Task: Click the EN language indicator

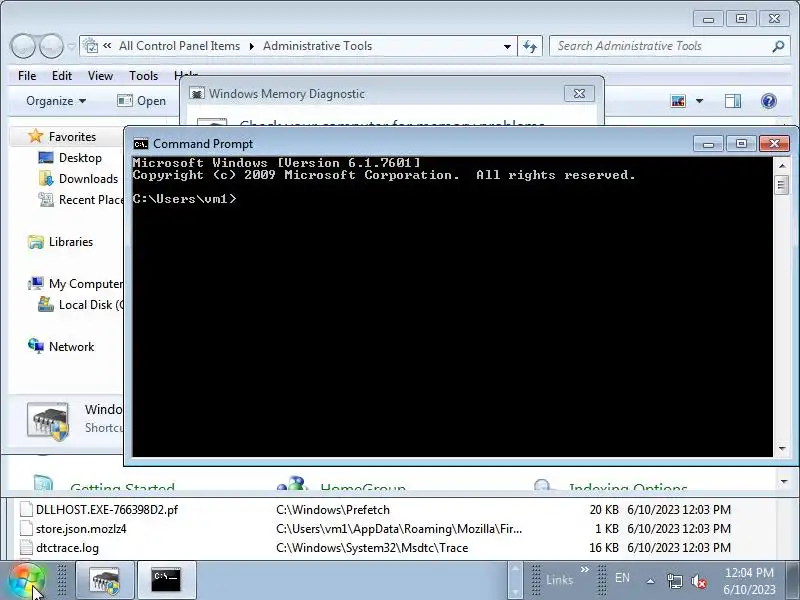Action: click(622, 578)
